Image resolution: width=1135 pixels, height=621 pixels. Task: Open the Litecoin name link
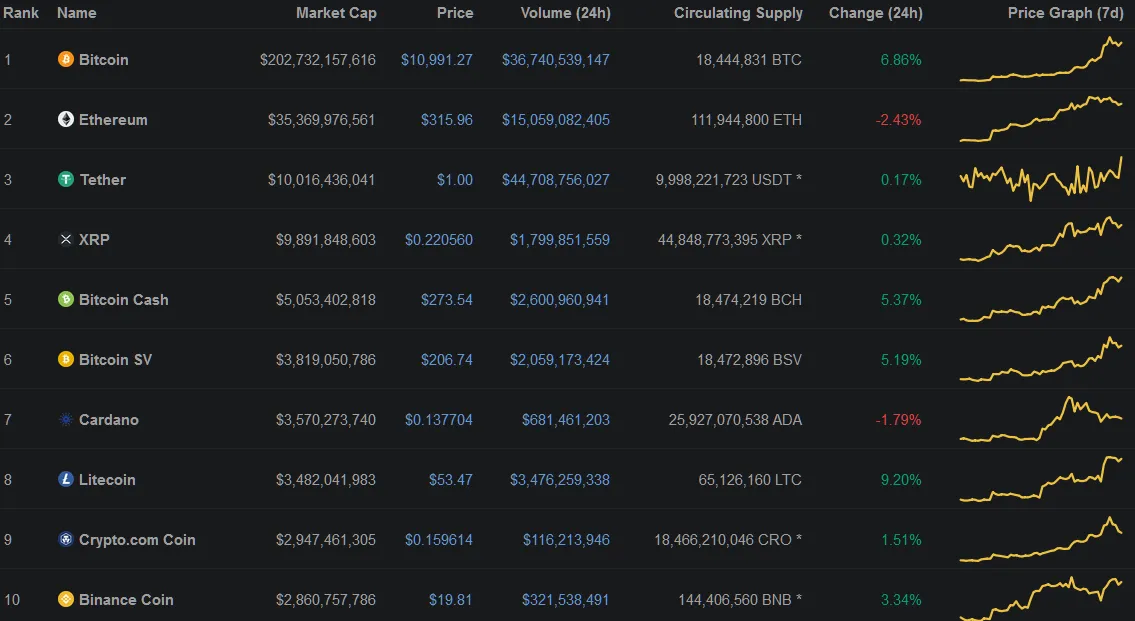pos(107,481)
